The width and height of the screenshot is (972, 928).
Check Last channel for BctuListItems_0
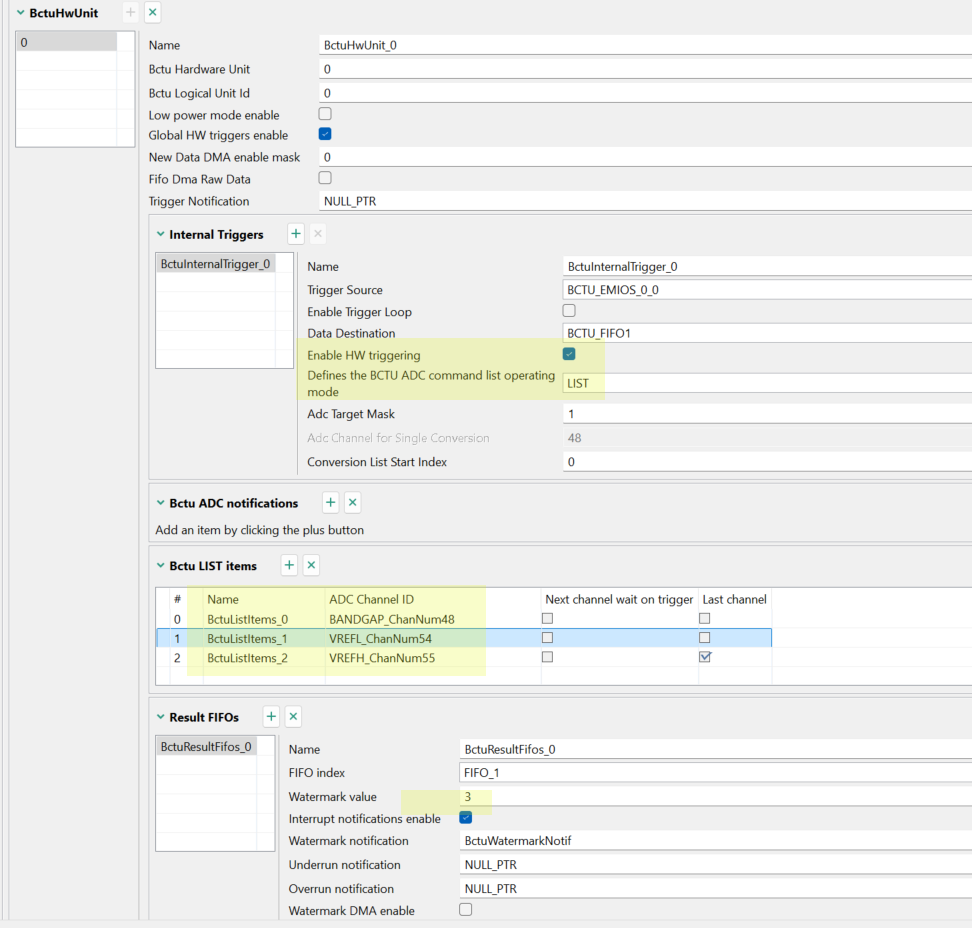click(x=705, y=619)
